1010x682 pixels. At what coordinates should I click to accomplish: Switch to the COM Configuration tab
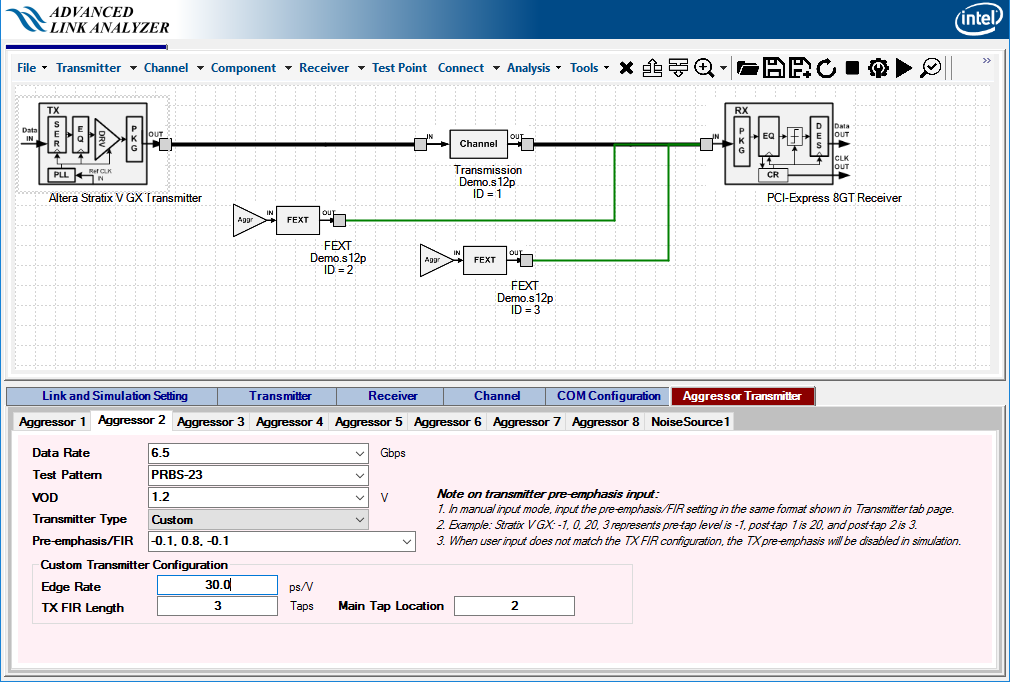pyautogui.click(x=608, y=396)
